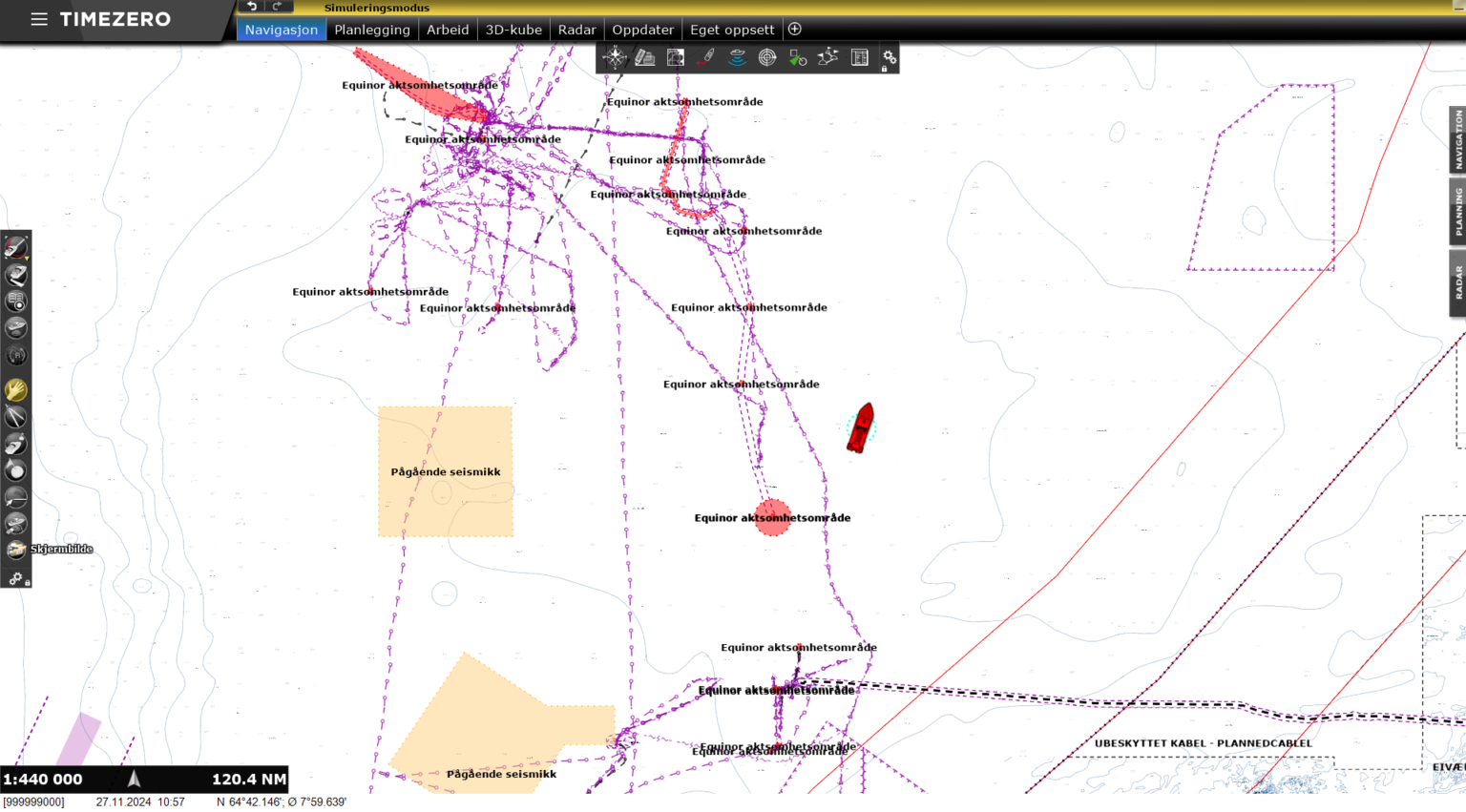Expand the NAVIGATION side panel

(x=1457, y=139)
